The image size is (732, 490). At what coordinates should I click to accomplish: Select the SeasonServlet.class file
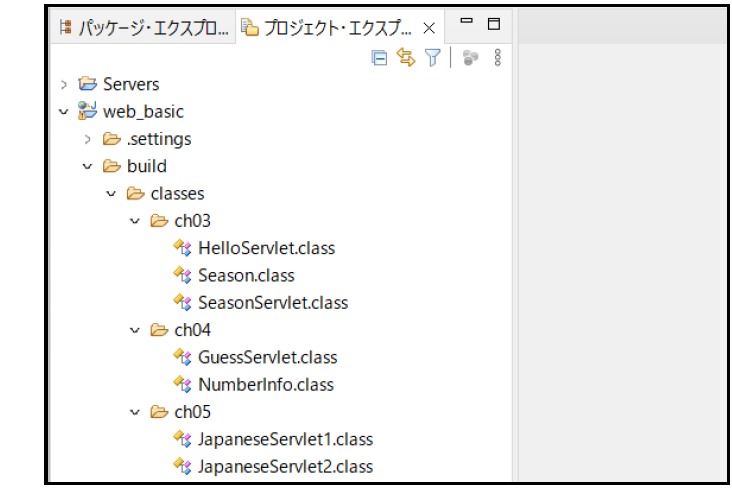pyautogui.click(x=272, y=302)
